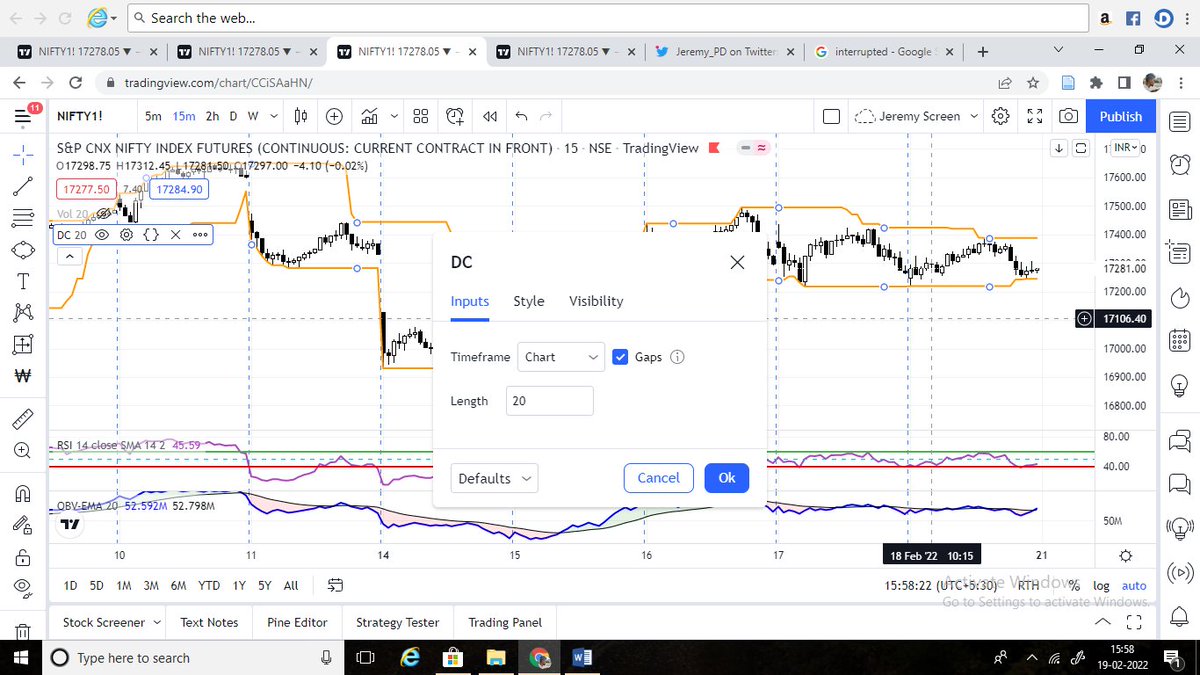Select the Inputs tab in DC dialog
Viewport: 1200px width, 675px height.
(x=470, y=301)
